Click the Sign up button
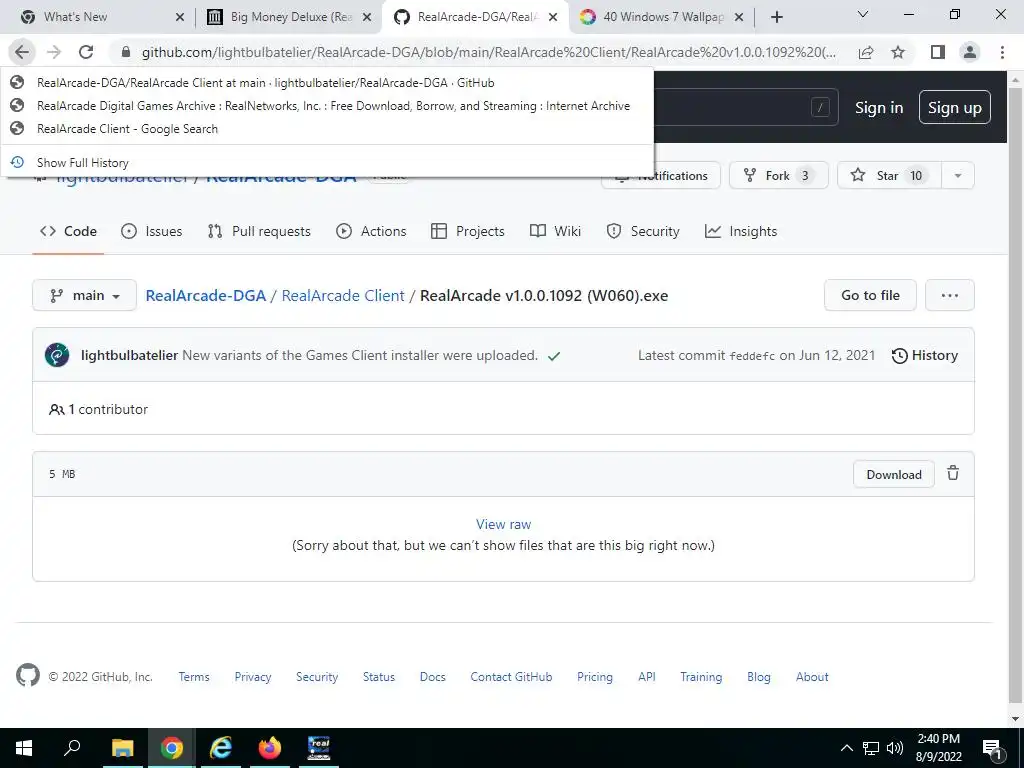This screenshot has height=768, width=1024. click(x=955, y=107)
